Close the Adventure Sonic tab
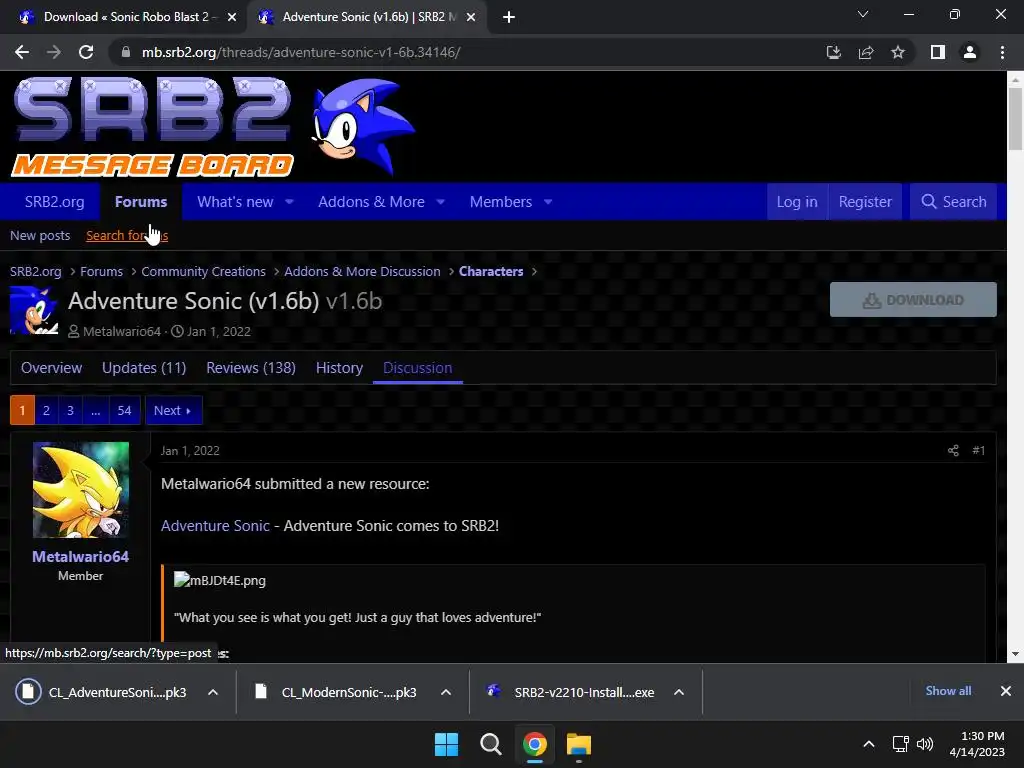Screen dimensions: 1024x768 [470, 17]
